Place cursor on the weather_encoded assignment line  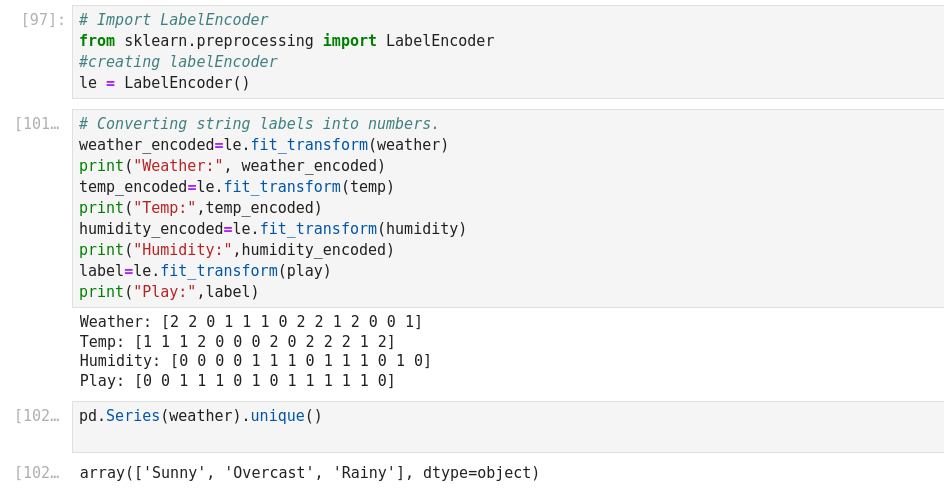click(x=263, y=145)
